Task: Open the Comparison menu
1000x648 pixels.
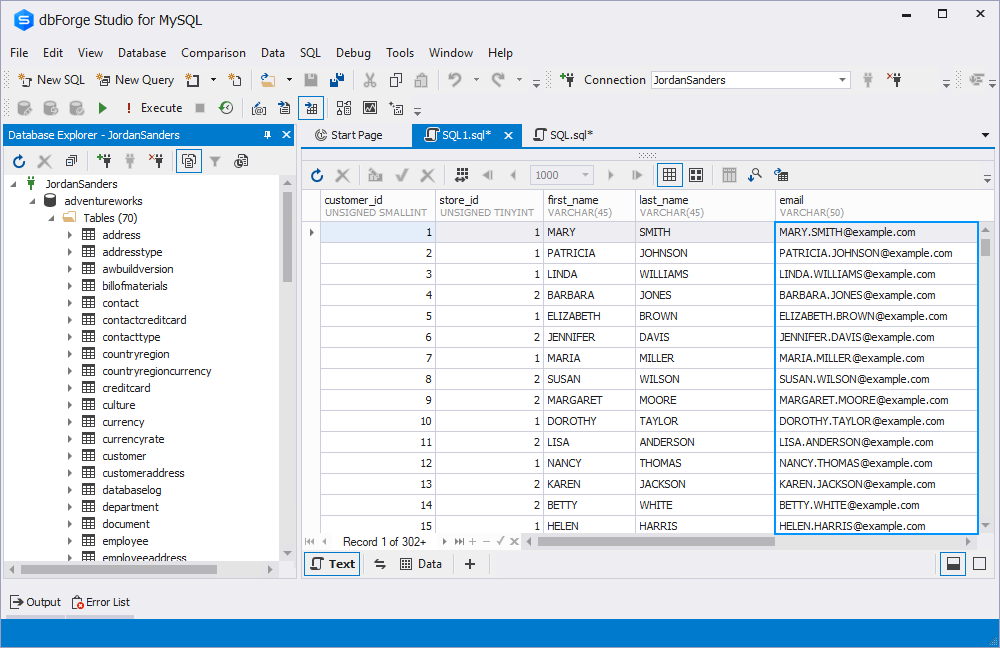Action: click(x=213, y=52)
